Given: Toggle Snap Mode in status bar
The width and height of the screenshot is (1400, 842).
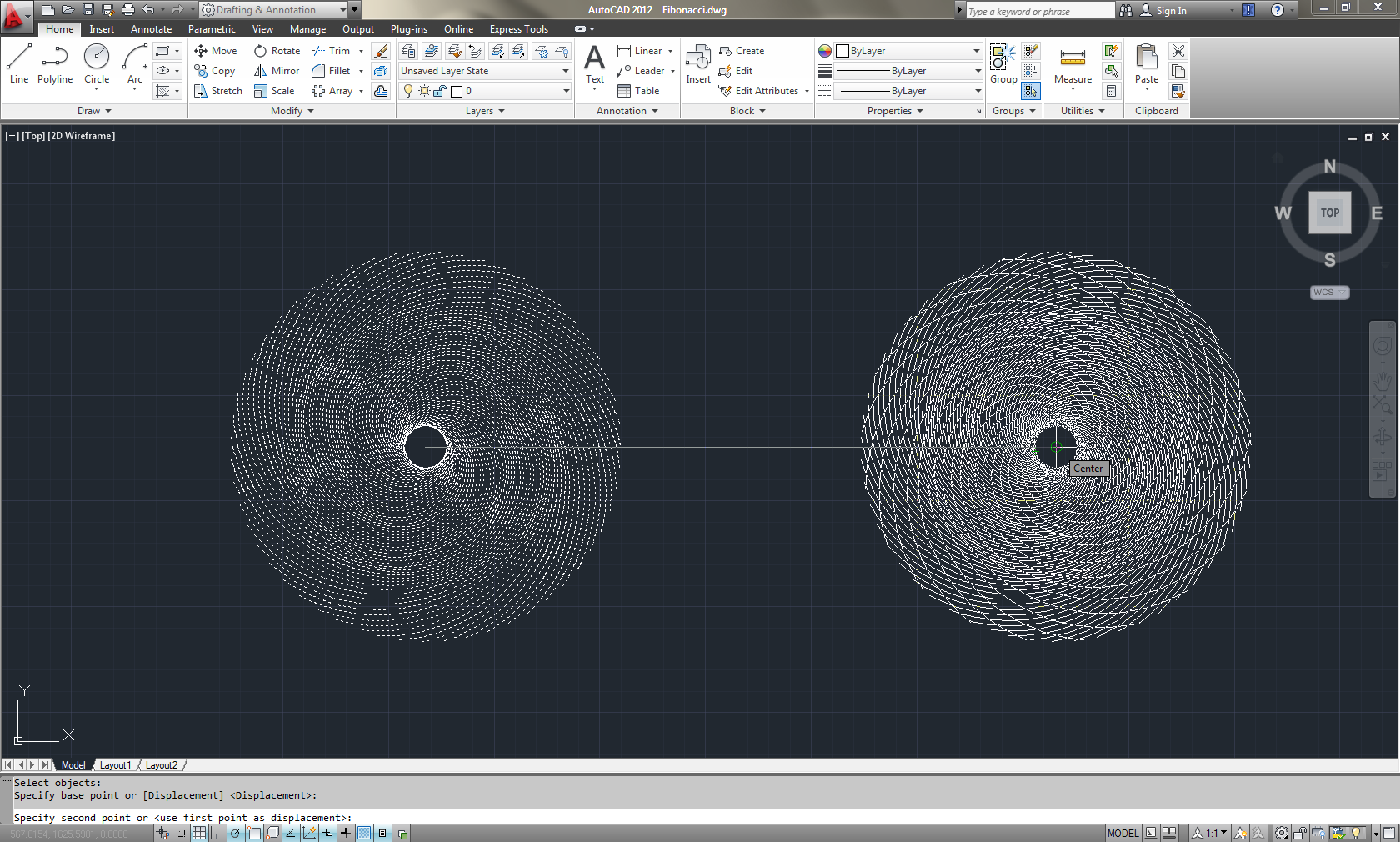Looking at the screenshot, I should point(181,833).
